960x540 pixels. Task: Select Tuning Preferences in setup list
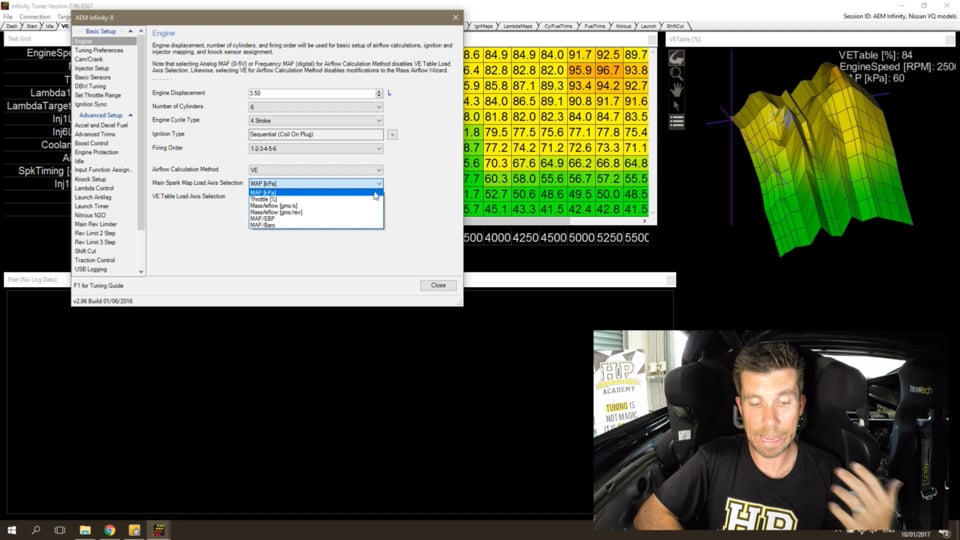99,50
